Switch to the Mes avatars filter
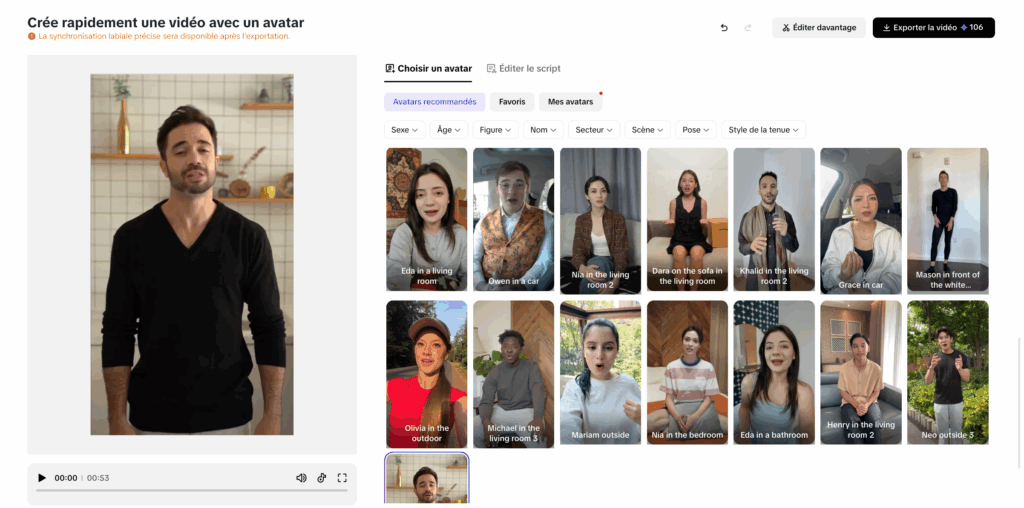The image size is (1024, 508). 570,102
